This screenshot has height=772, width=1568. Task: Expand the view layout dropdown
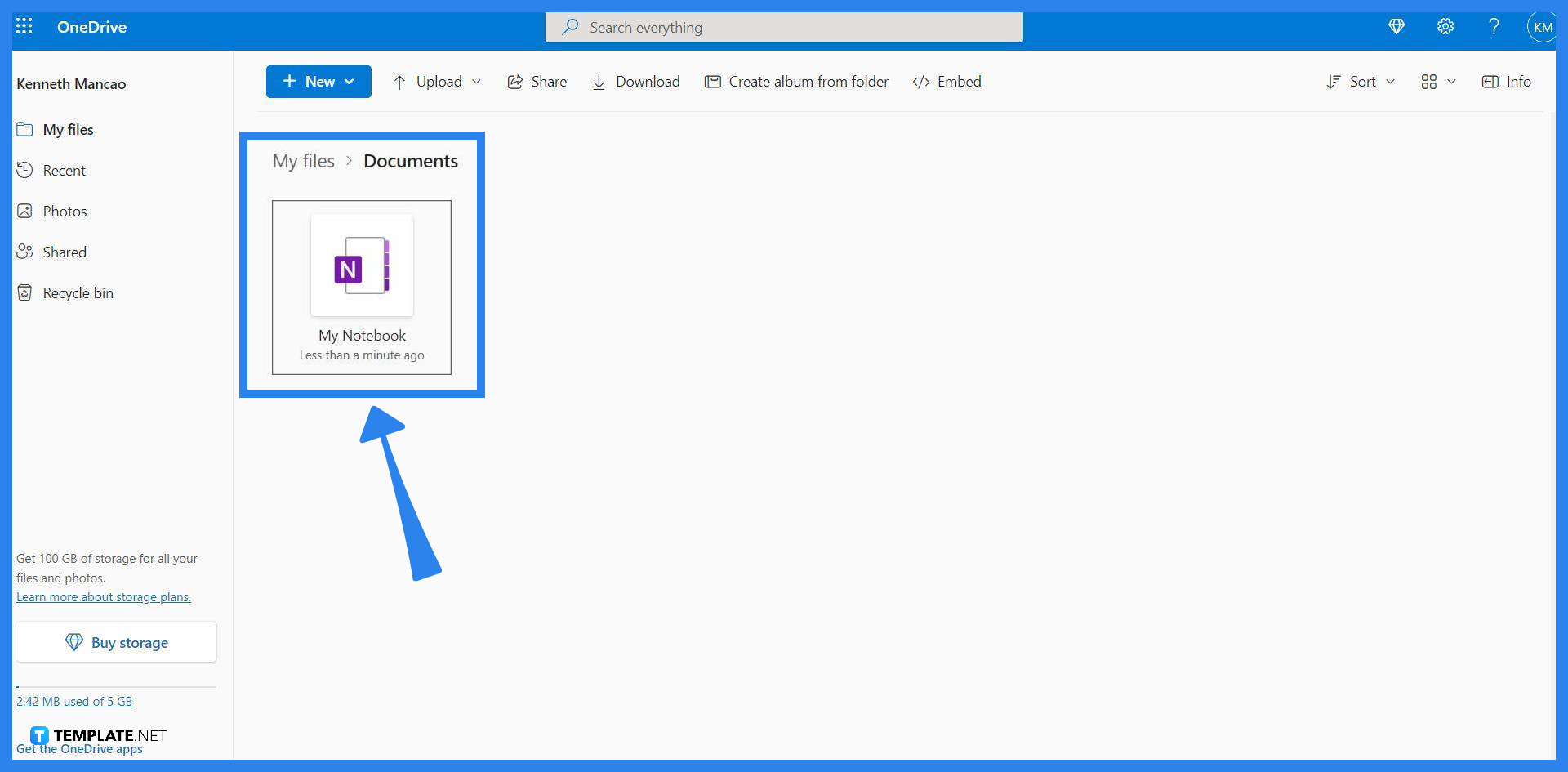click(x=1451, y=82)
